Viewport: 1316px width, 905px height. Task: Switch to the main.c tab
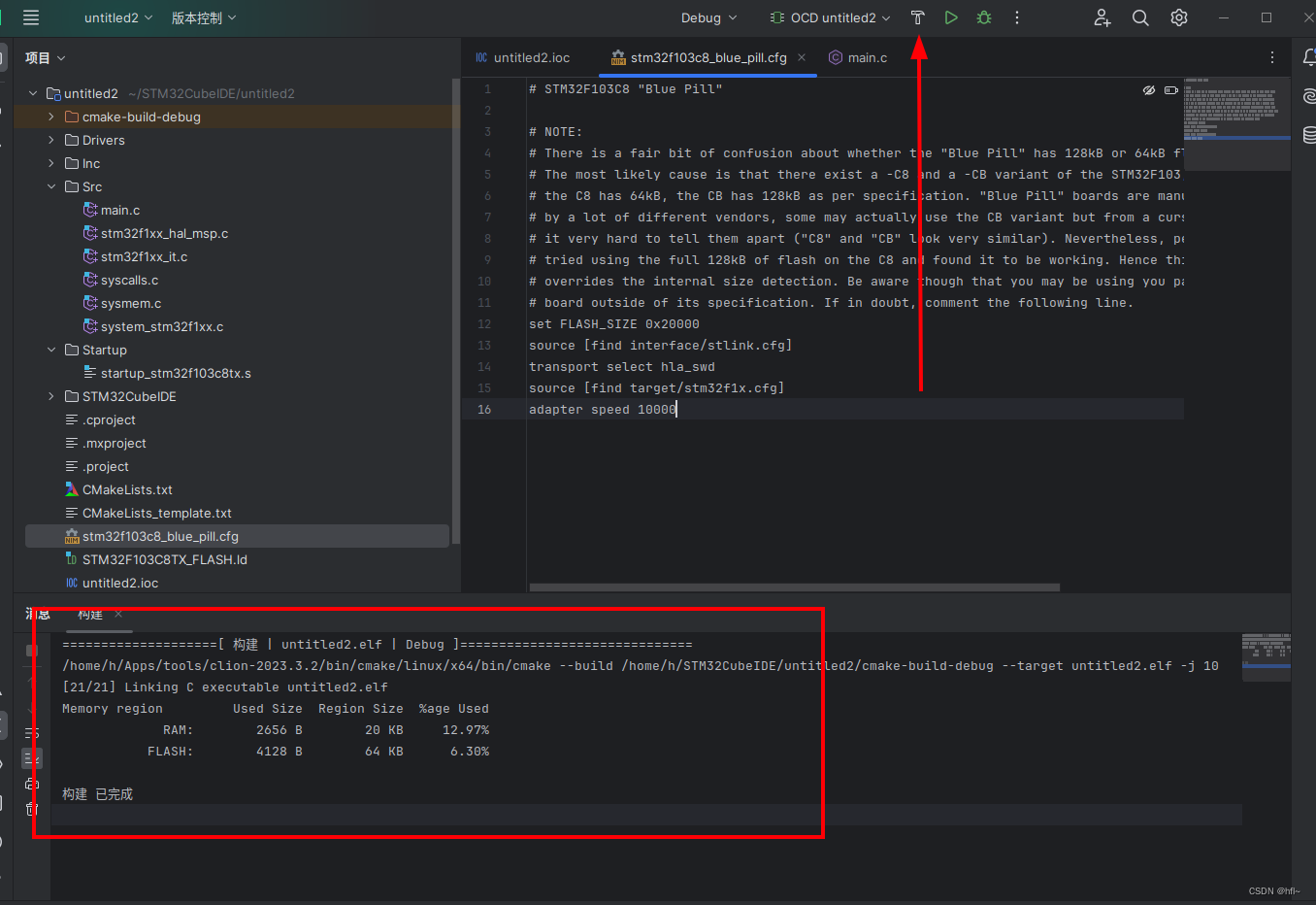865,57
